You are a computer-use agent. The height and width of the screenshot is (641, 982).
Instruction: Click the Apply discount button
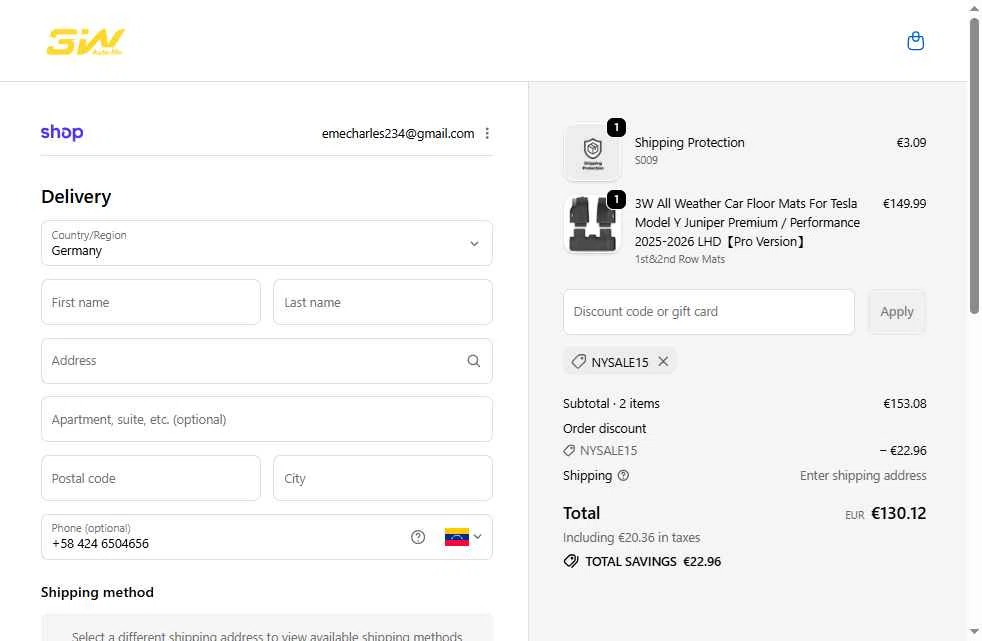897,312
